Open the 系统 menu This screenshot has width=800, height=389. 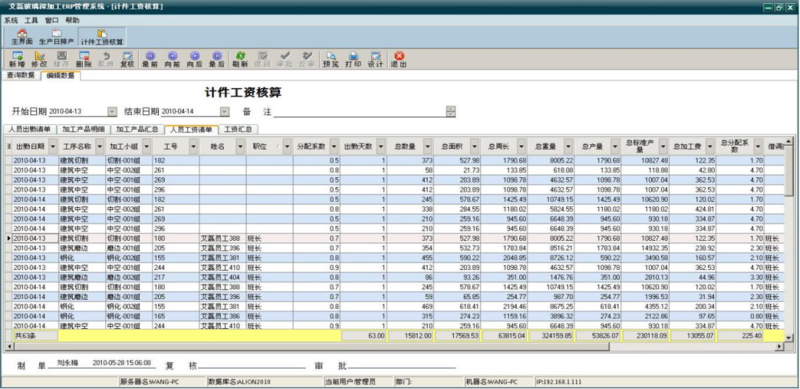click(11, 20)
